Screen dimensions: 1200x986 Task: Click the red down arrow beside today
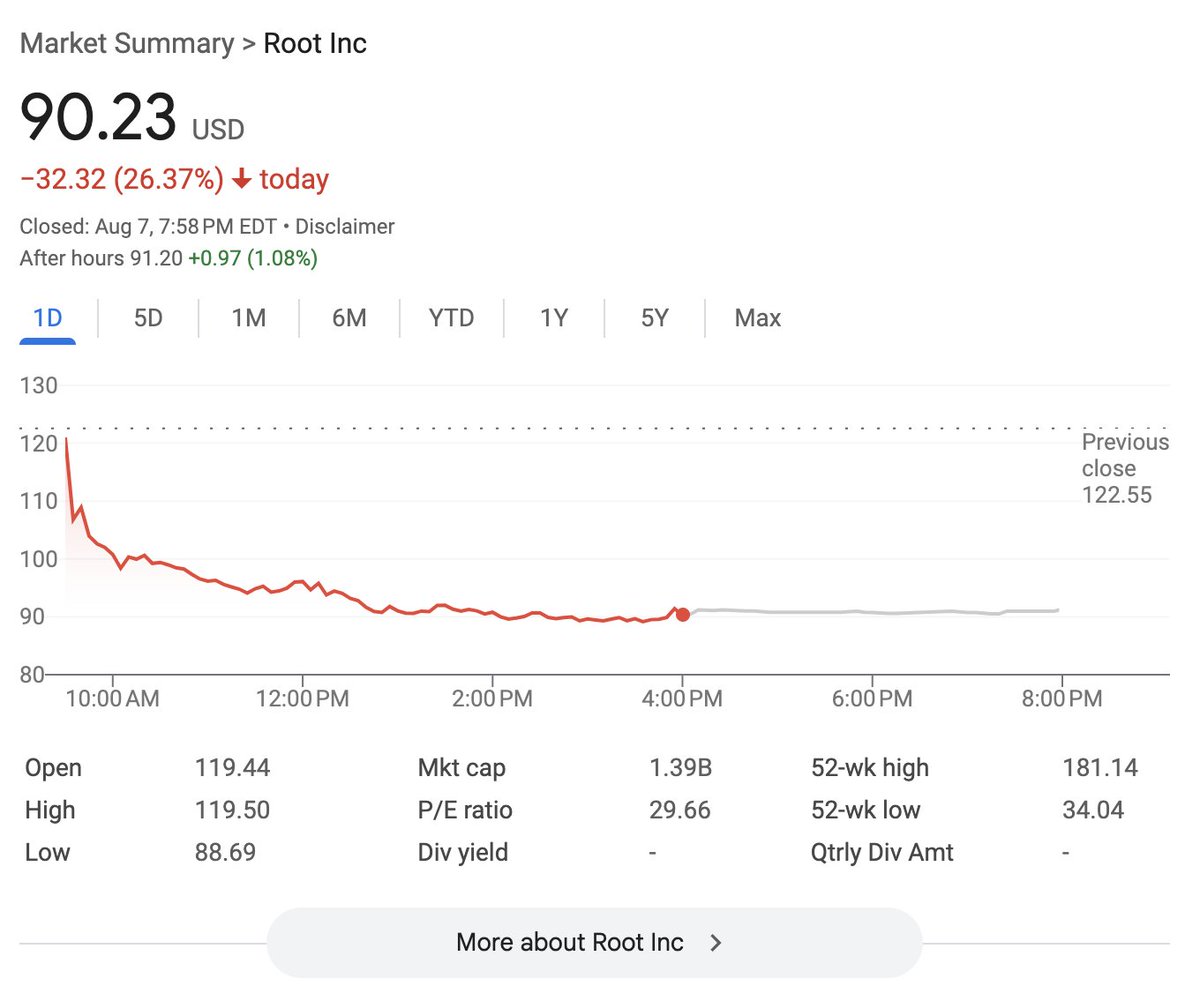[241, 180]
